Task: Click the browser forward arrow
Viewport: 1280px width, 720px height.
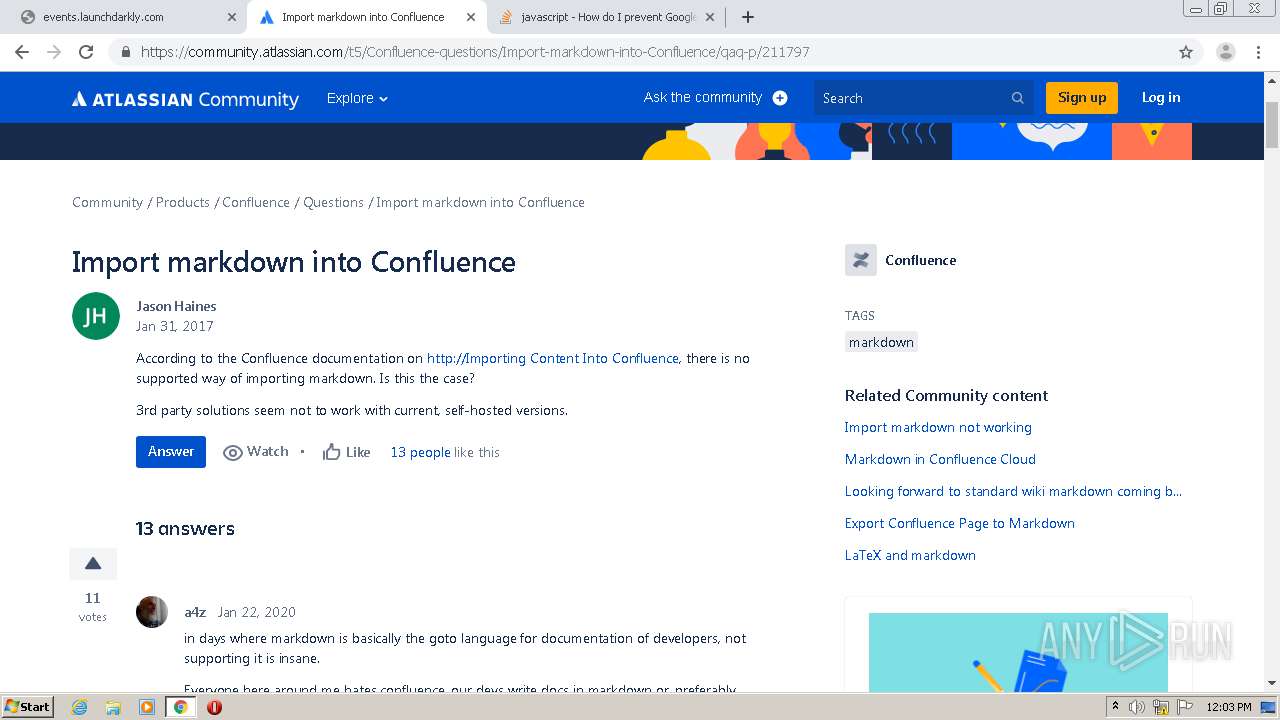Action: point(54,52)
